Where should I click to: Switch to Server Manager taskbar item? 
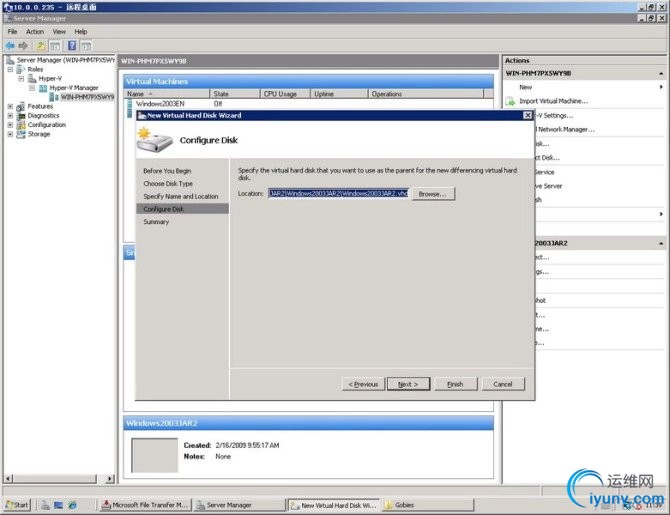pyautogui.click(x=239, y=505)
